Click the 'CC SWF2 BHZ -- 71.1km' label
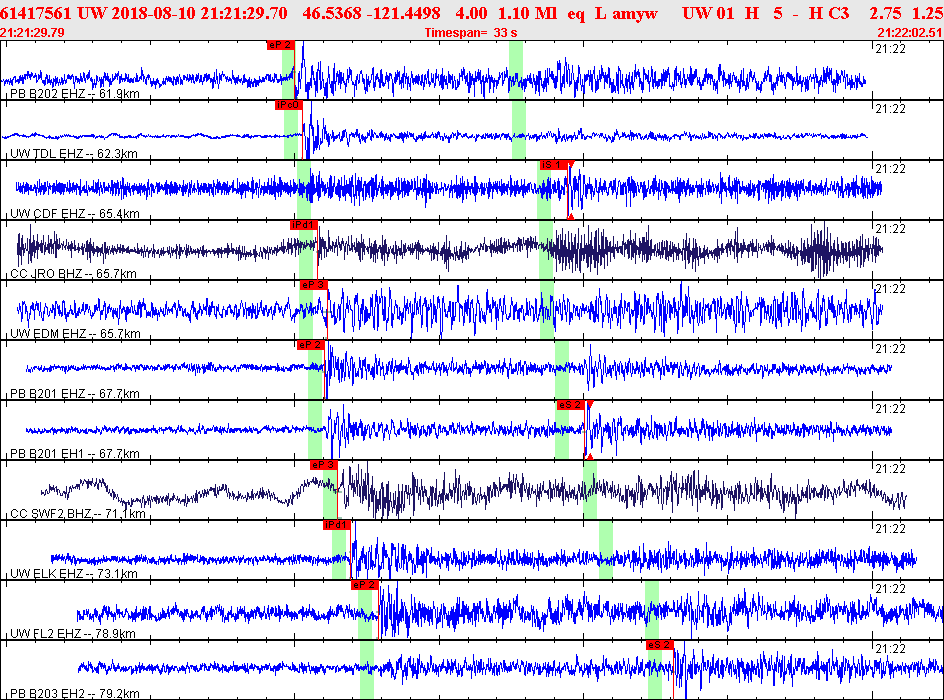The width and height of the screenshot is (944, 700). click(78, 514)
